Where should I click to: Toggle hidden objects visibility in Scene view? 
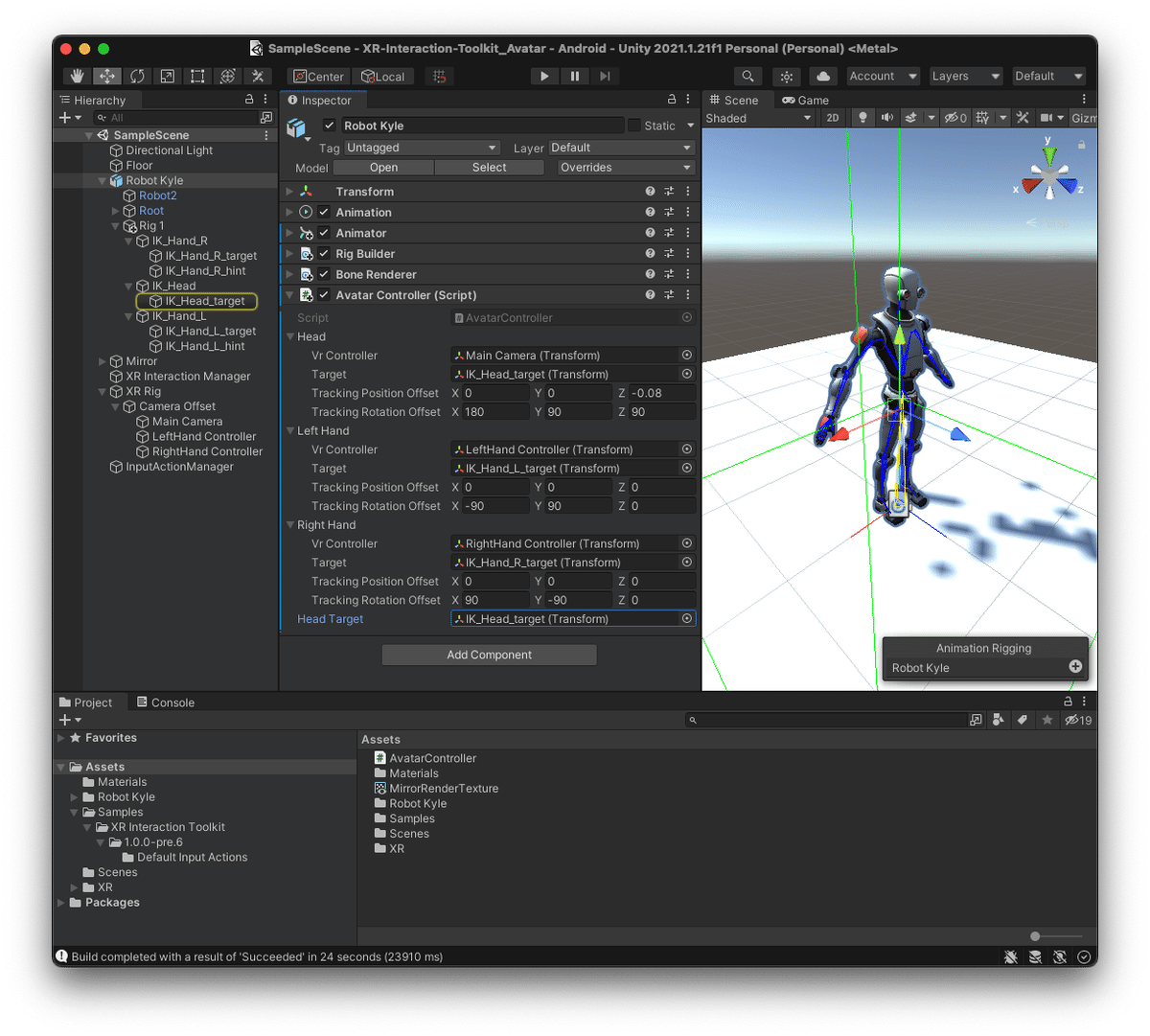pos(955,117)
